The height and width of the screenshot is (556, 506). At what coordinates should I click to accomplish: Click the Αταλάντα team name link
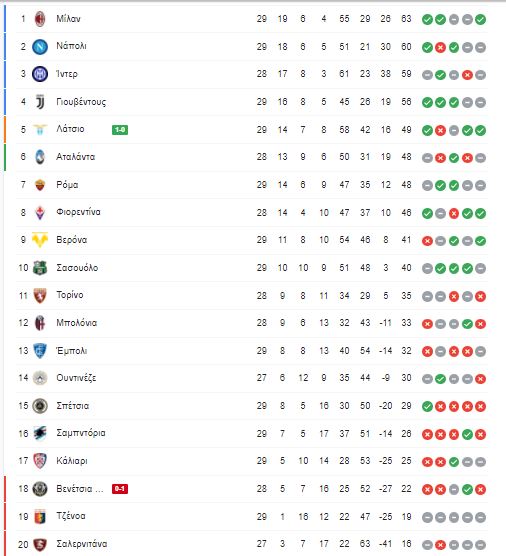76,157
